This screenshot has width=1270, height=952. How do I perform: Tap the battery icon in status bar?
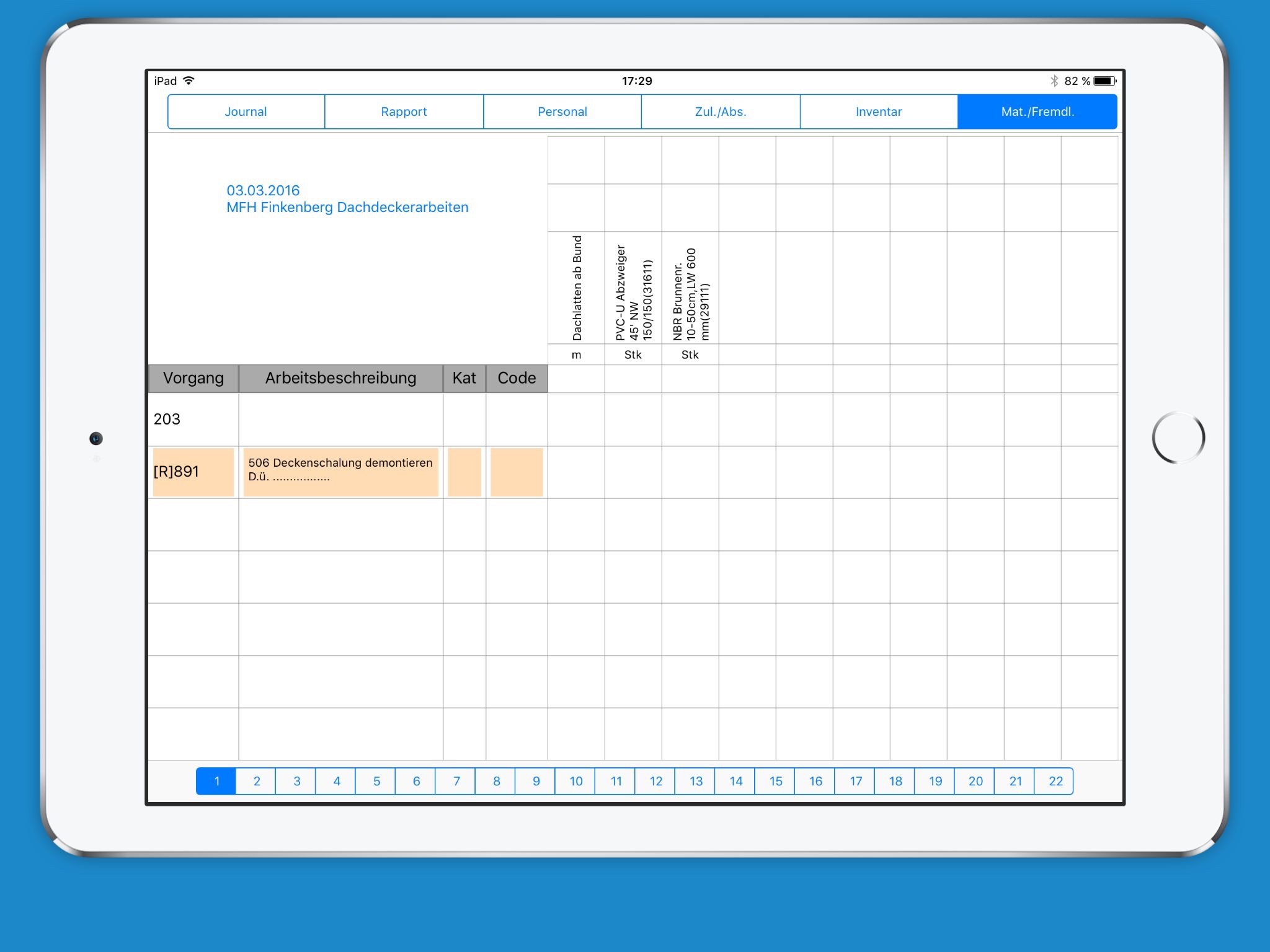[1104, 81]
